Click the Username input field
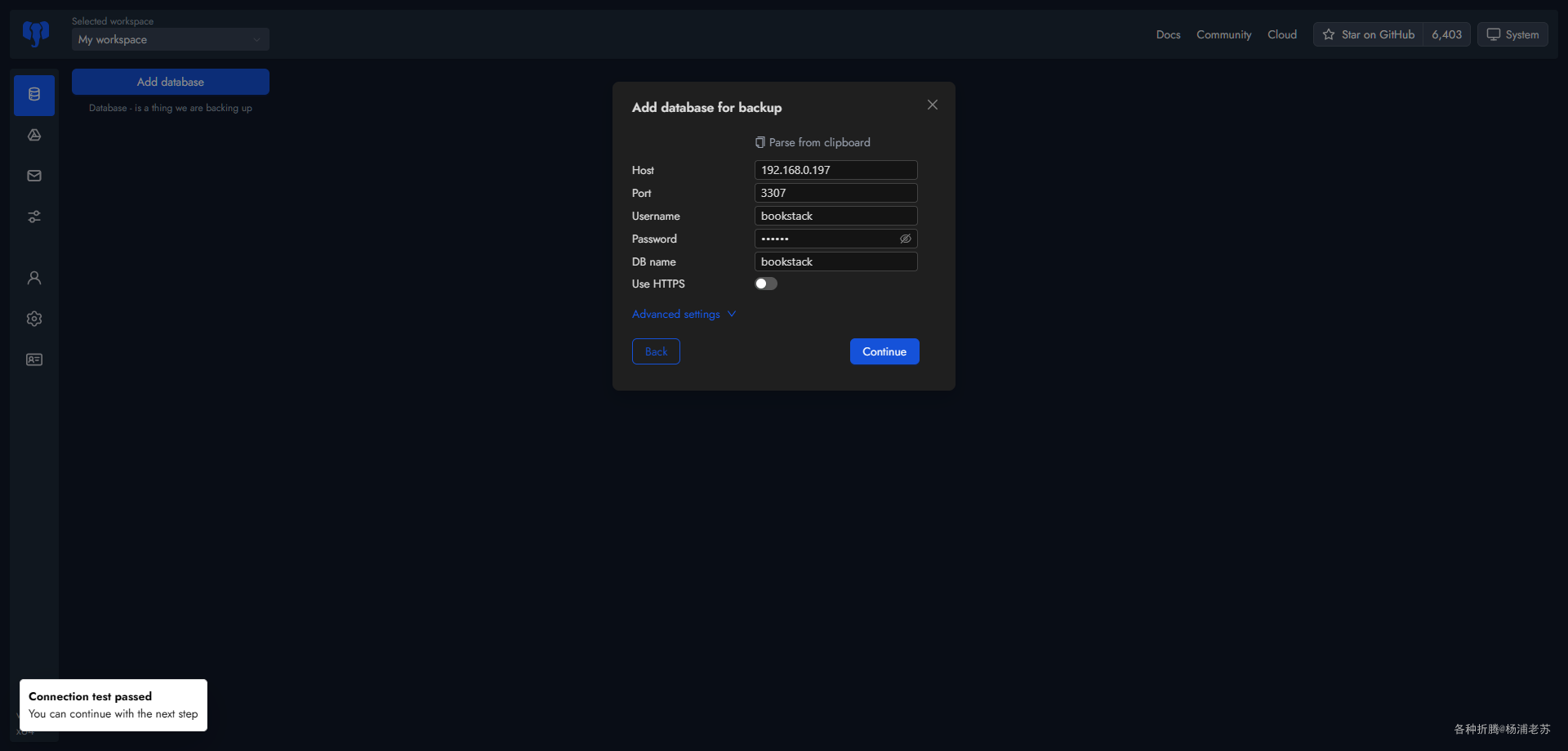 (x=836, y=216)
